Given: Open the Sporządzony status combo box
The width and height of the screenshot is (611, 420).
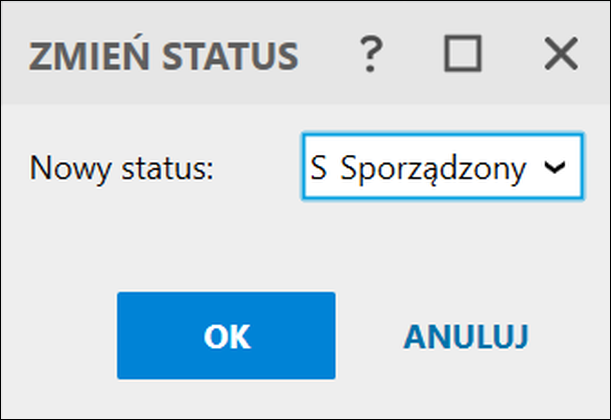Looking at the screenshot, I should click(443, 167).
